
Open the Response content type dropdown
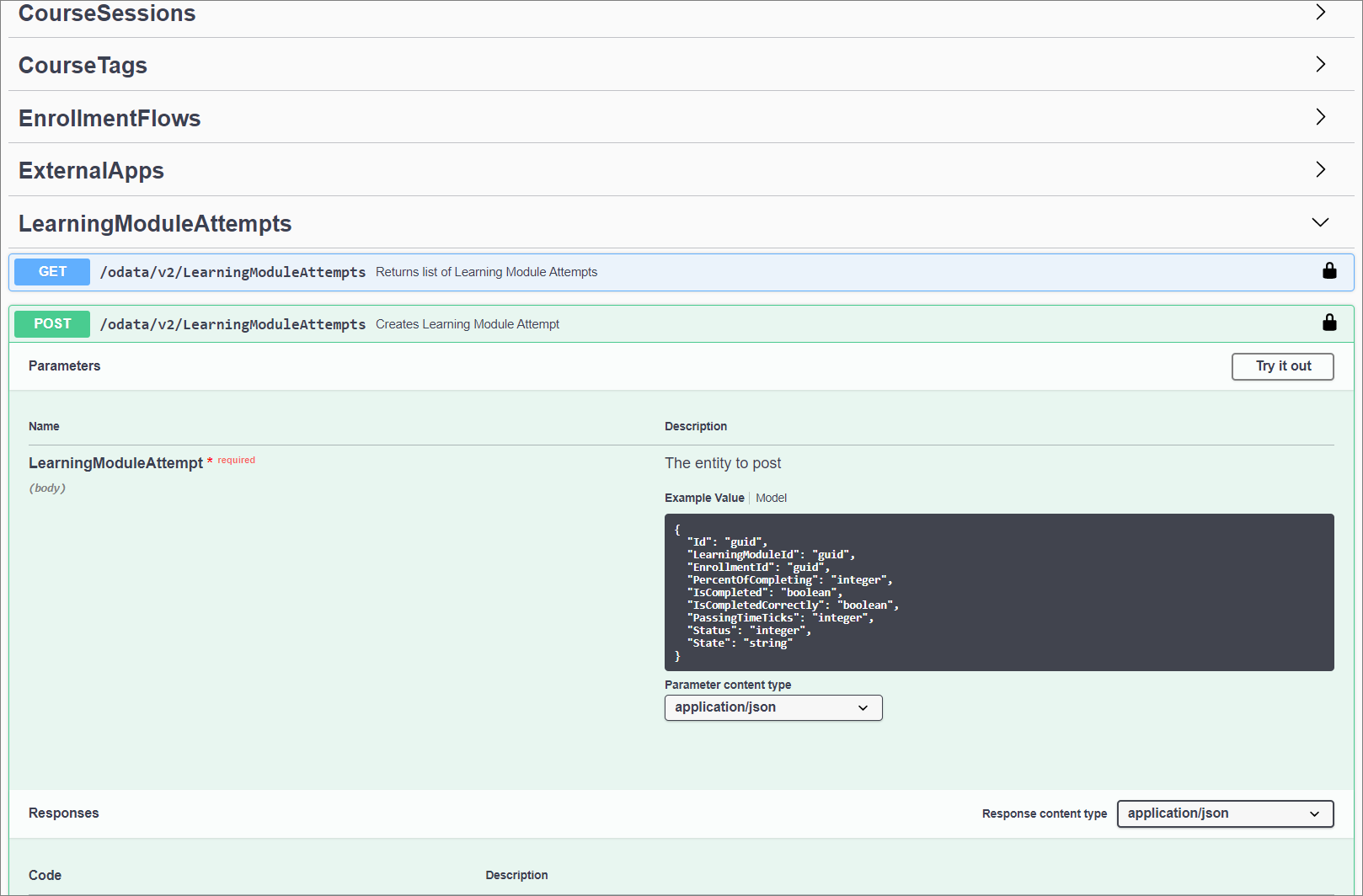[x=1224, y=813]
